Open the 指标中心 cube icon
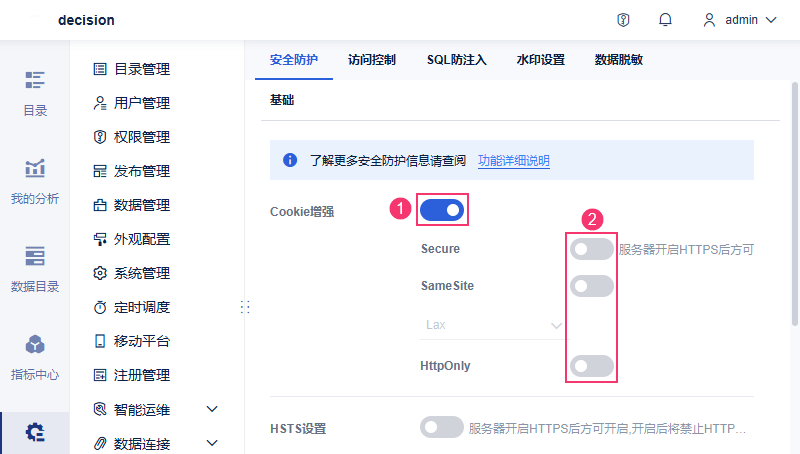The height and width of the screenshot is (454, 800). tap(35, 344)
